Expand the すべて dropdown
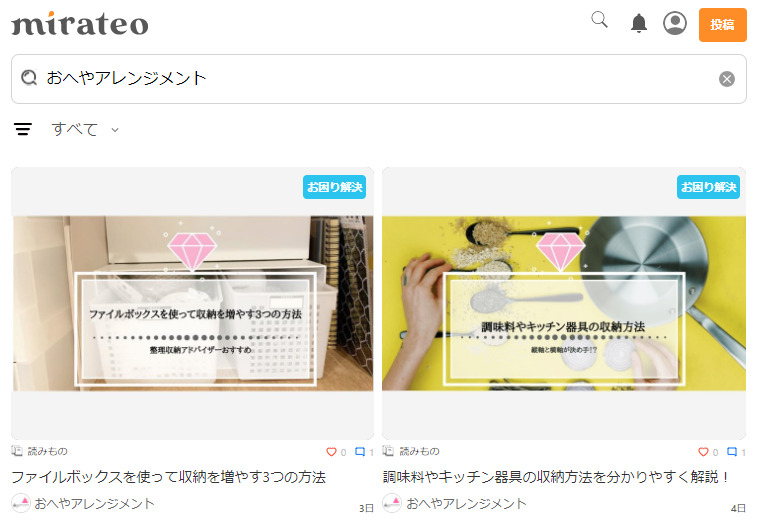761x532 pixels. click(85, 129)
